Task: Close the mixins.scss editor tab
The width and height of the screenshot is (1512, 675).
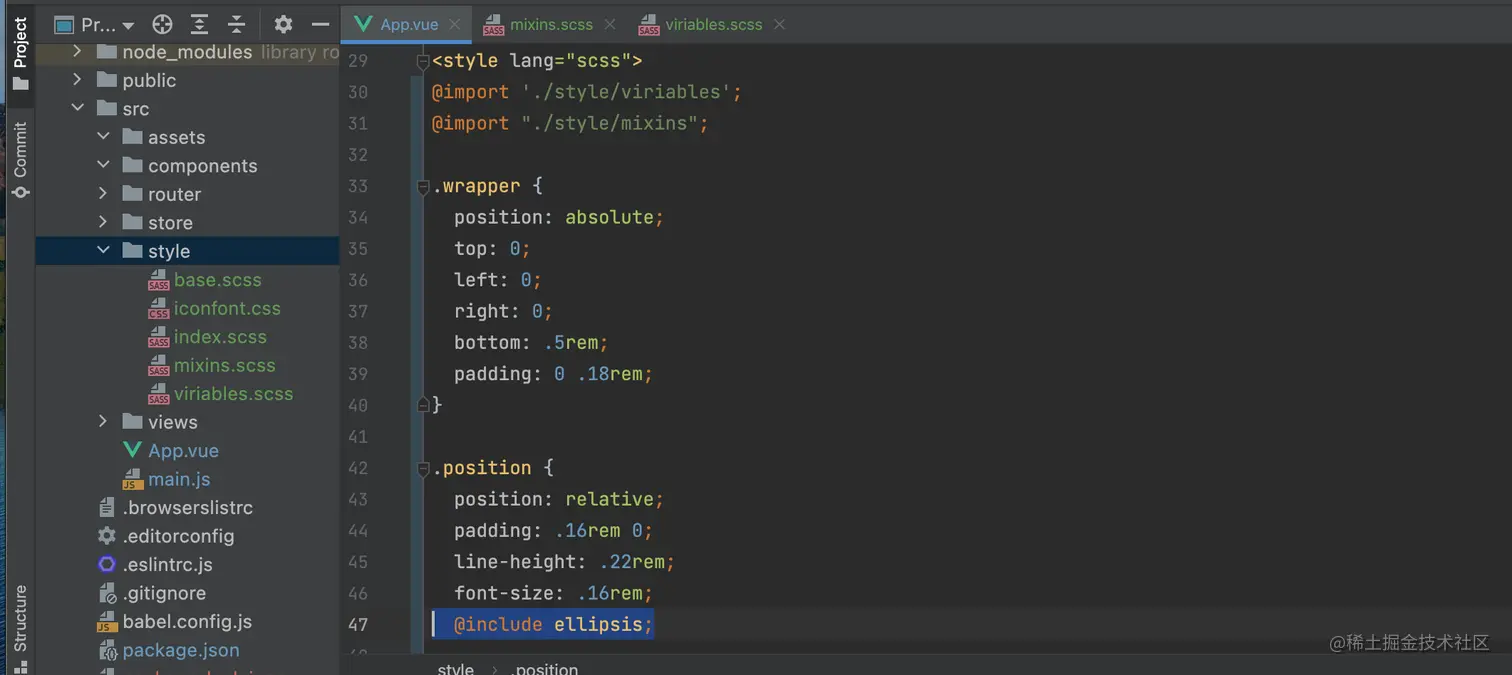Action: coord(610,24)
